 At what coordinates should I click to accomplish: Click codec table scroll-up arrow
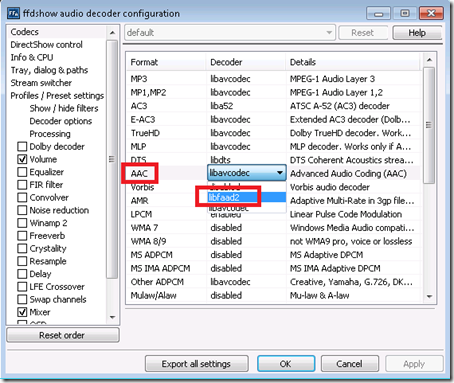(x=429, y=60)
